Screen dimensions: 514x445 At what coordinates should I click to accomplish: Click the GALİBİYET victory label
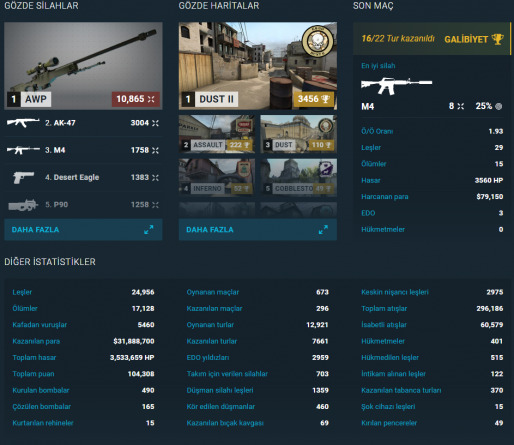[466, 39]
